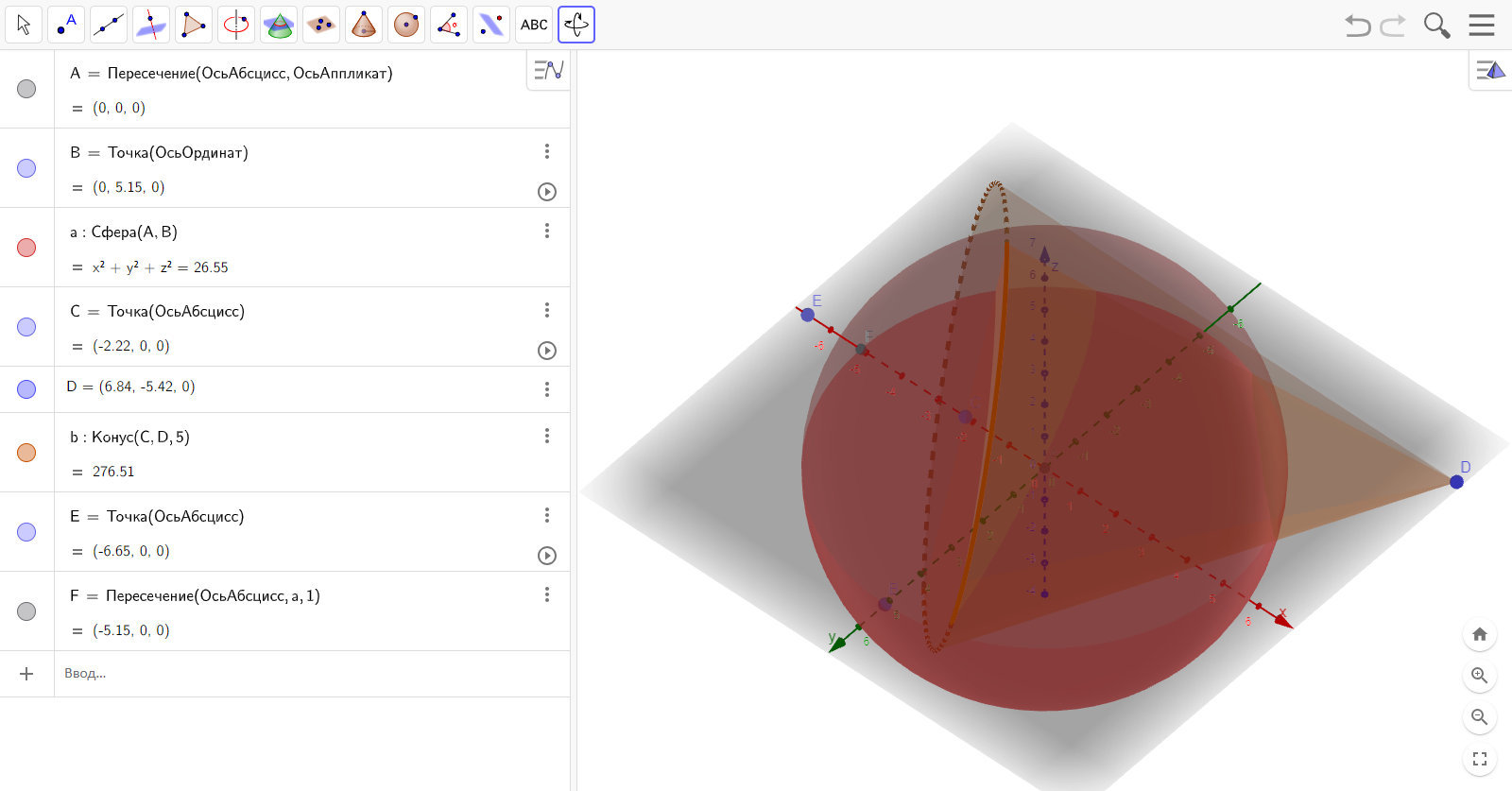1512x791 pixels.
Task: Toggle visibility of sphere a
Action: [26, 248]
